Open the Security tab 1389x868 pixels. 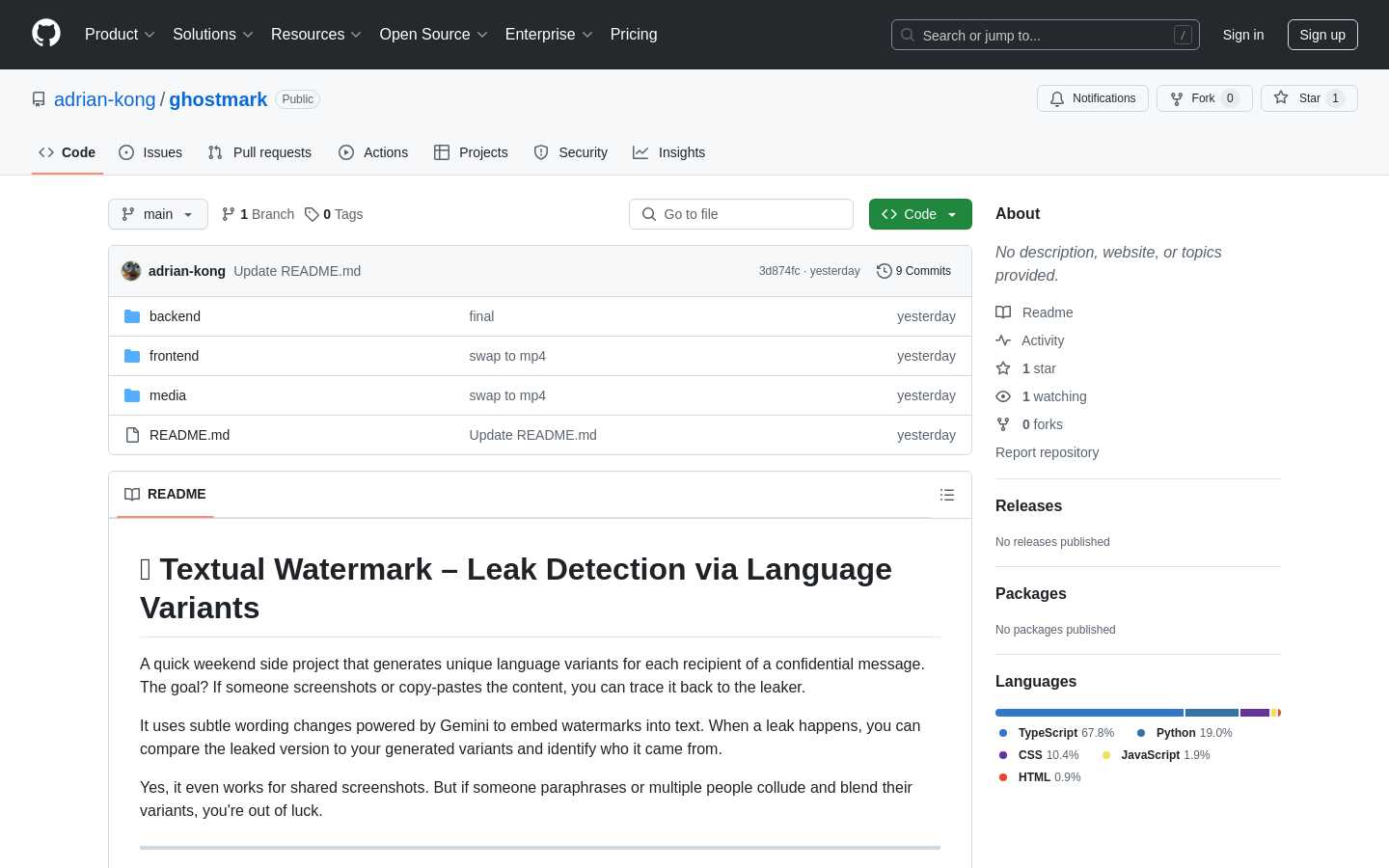tap(571, 152)
